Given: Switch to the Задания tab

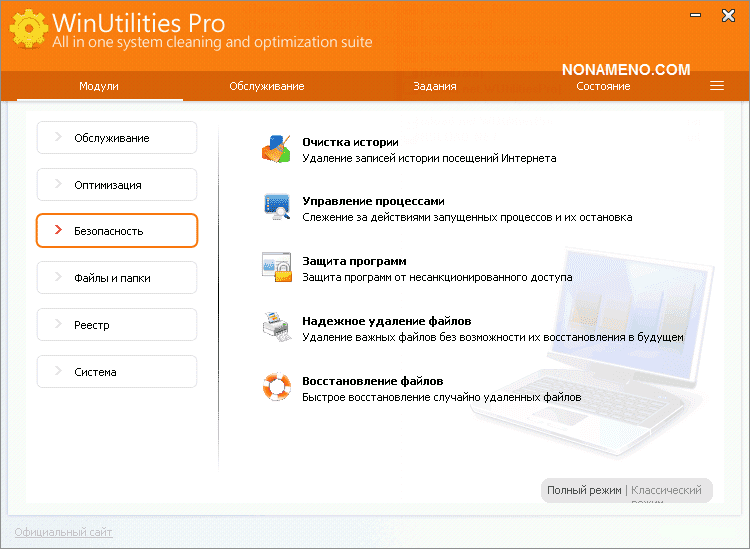Looking at the screenshot, I should (x=434, y=86).
